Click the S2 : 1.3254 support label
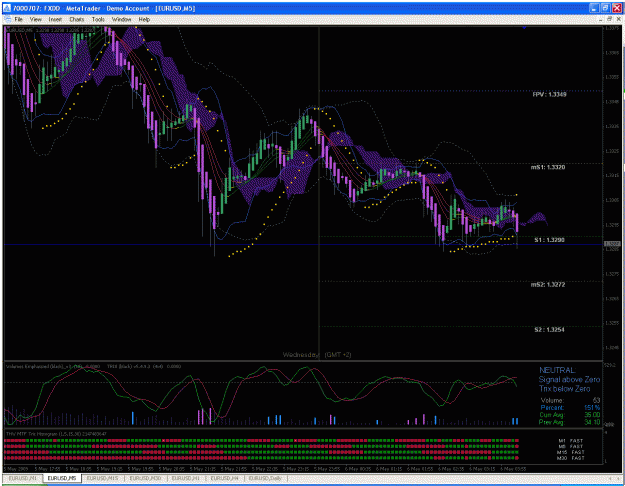Screen dimensions: 625x486 coord(549,330)
